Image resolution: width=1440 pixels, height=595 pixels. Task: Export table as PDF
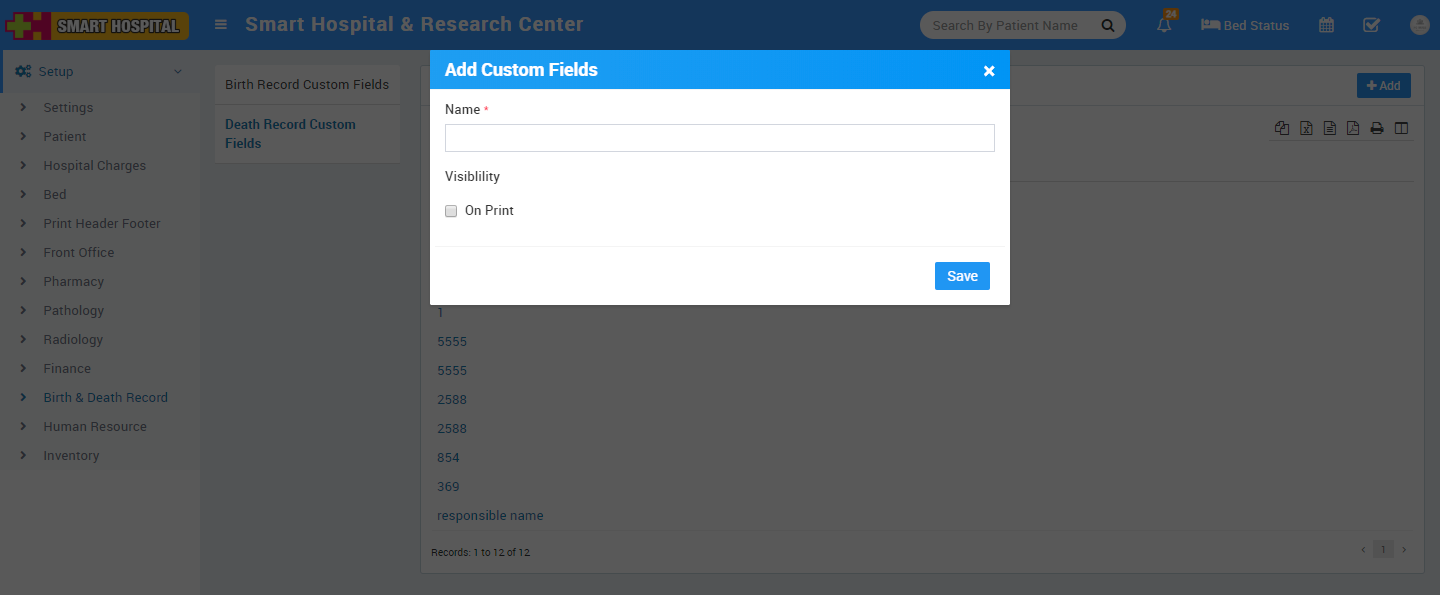point(1353,128)
